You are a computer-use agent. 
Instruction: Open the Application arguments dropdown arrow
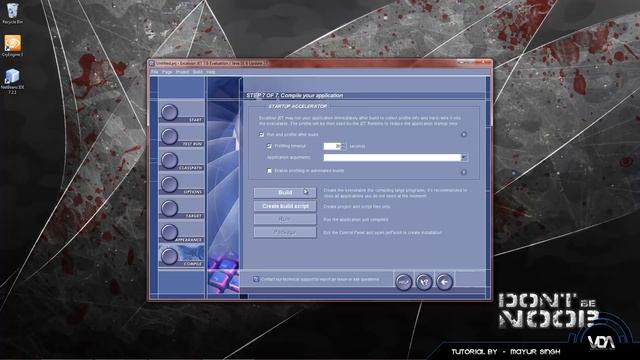464,158
